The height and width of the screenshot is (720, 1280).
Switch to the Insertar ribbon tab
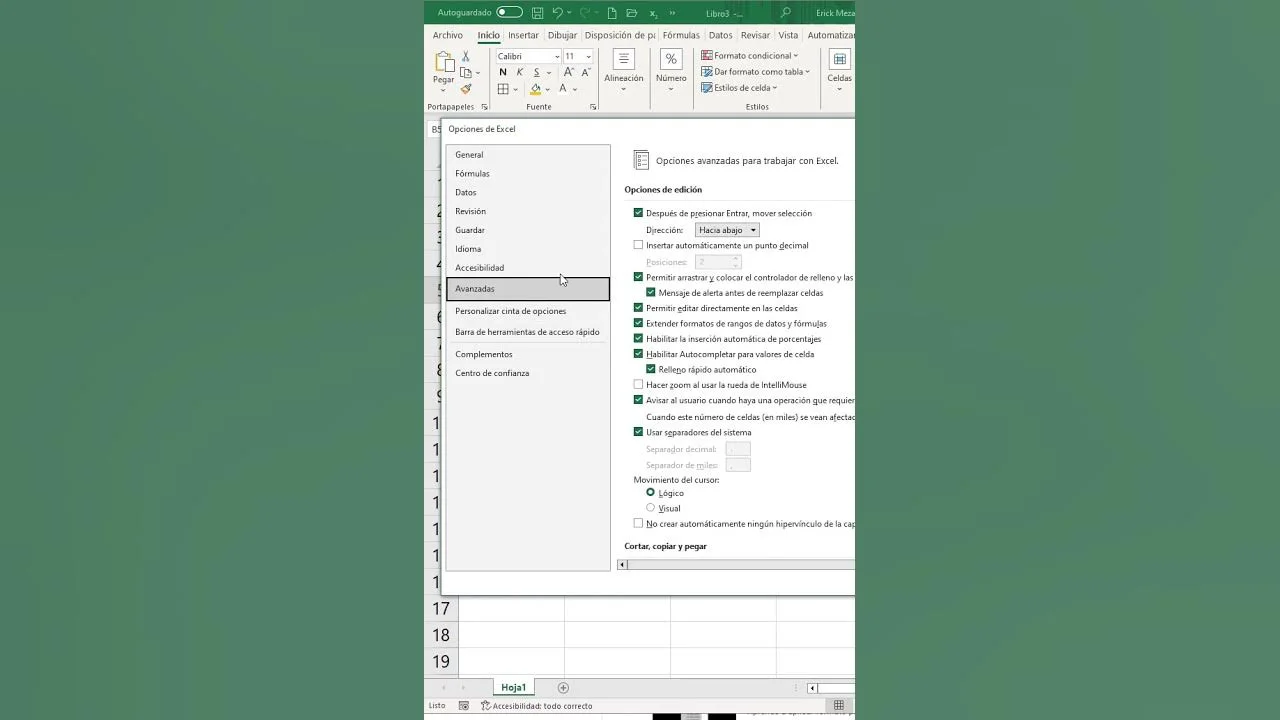pyautogui.click(x=523, y=35)
